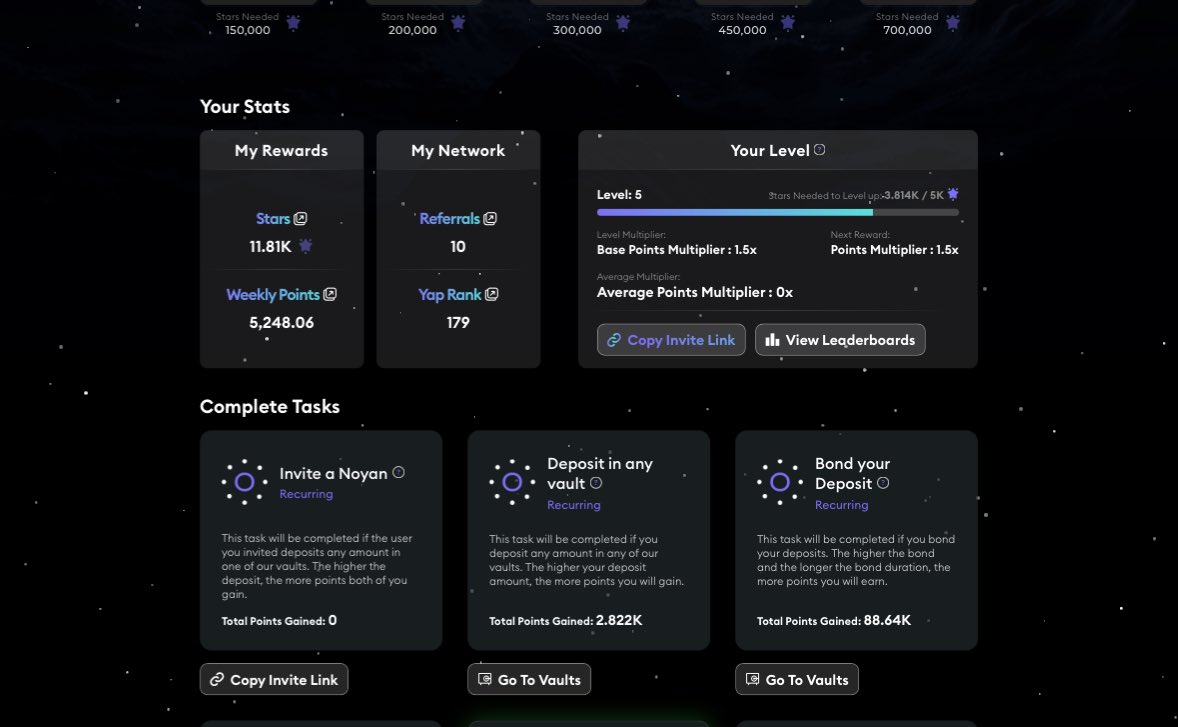Click the Referrals value 10
Screen dimensions: 1178x727
tap(458, 246)
